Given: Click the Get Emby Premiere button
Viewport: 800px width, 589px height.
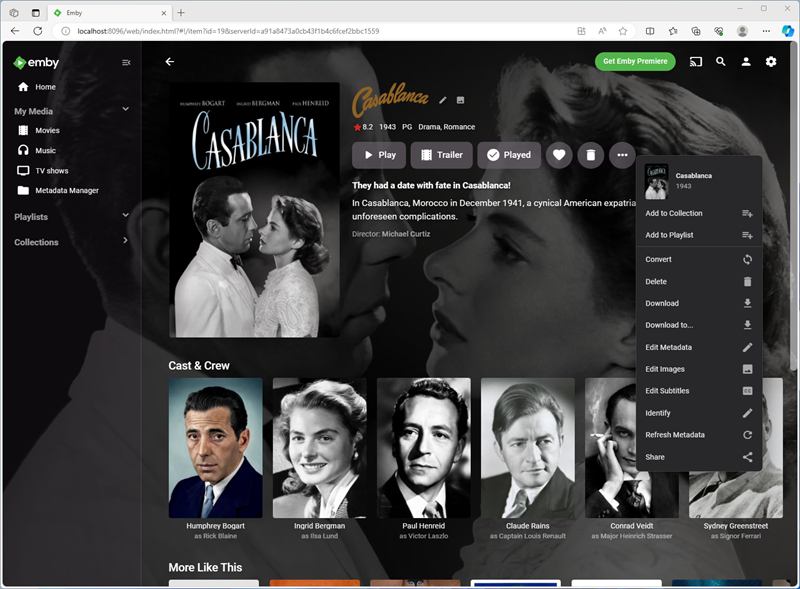Looking at the screenshot, I should pos(634,61).
